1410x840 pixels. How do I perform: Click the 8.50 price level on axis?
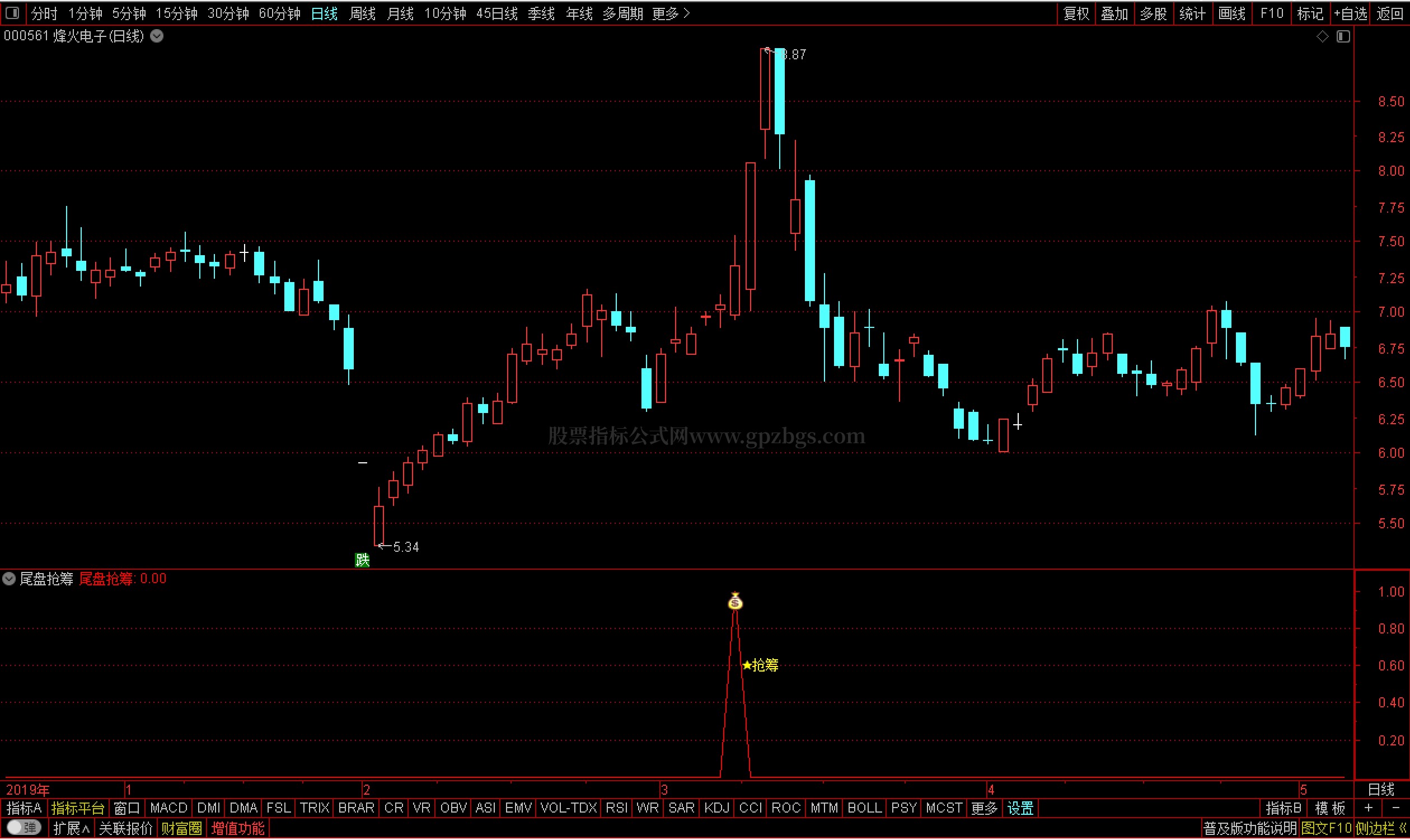coord(1390,102)
